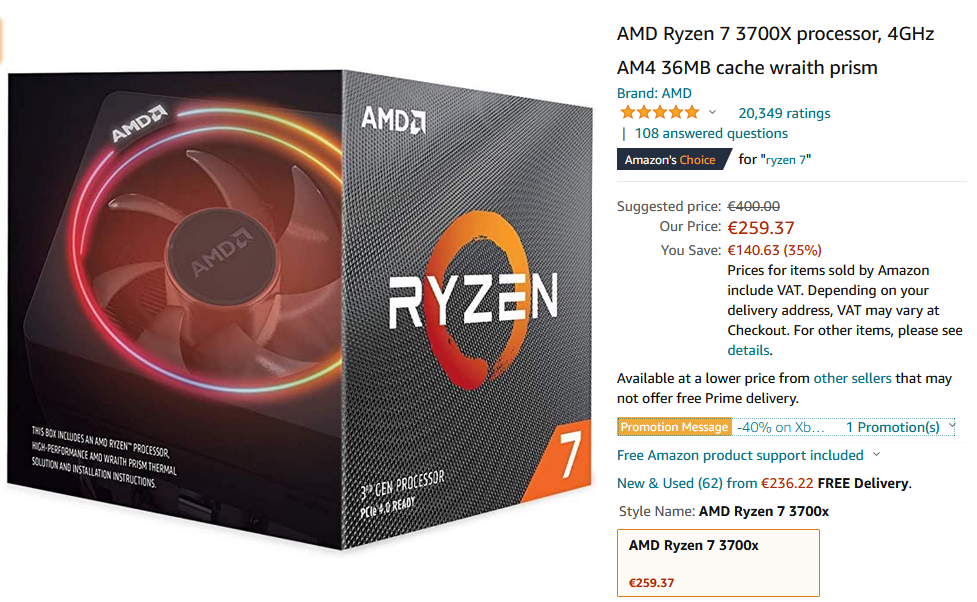Visit the Brand: AMD store link
Viewport: 977px width, 602px height.
654,93
